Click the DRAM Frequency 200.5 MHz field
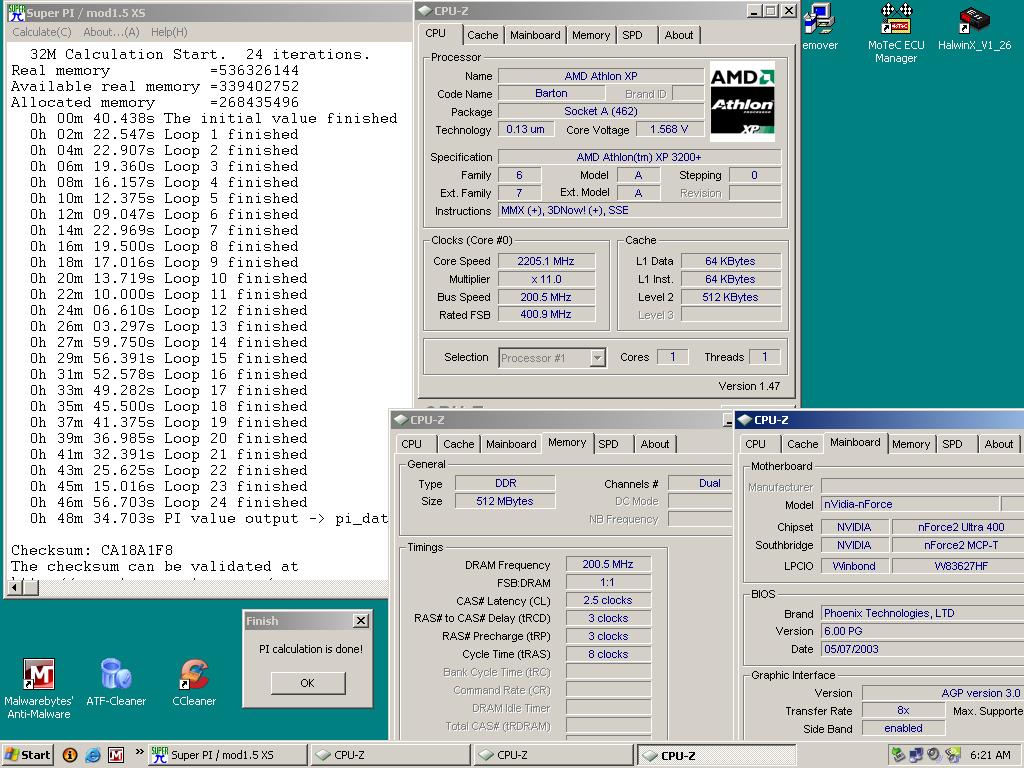Viewport: 1024px width, 768px height. [608, 564]
